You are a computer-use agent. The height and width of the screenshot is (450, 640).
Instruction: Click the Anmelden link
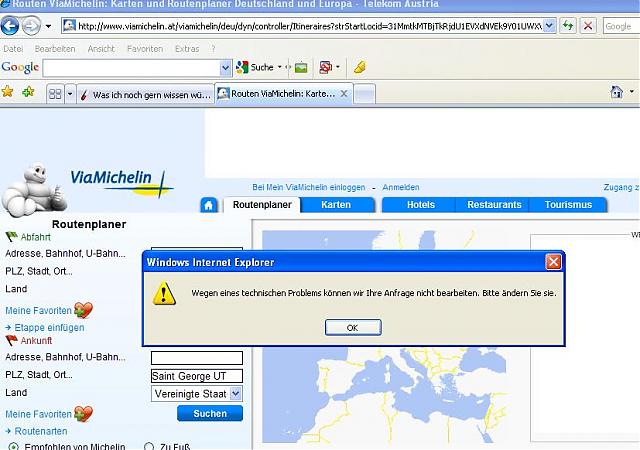pos(400,187)
